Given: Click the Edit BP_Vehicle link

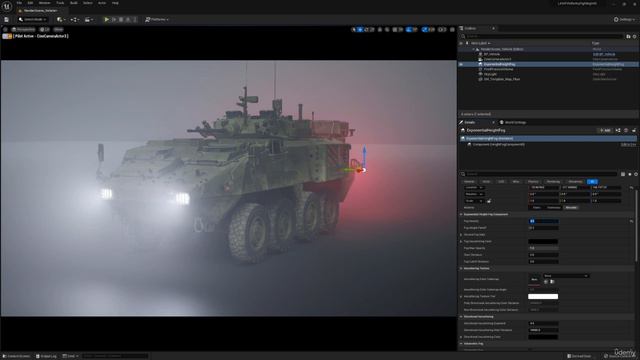Looking at the screenshot, I should tap(604, 54).
